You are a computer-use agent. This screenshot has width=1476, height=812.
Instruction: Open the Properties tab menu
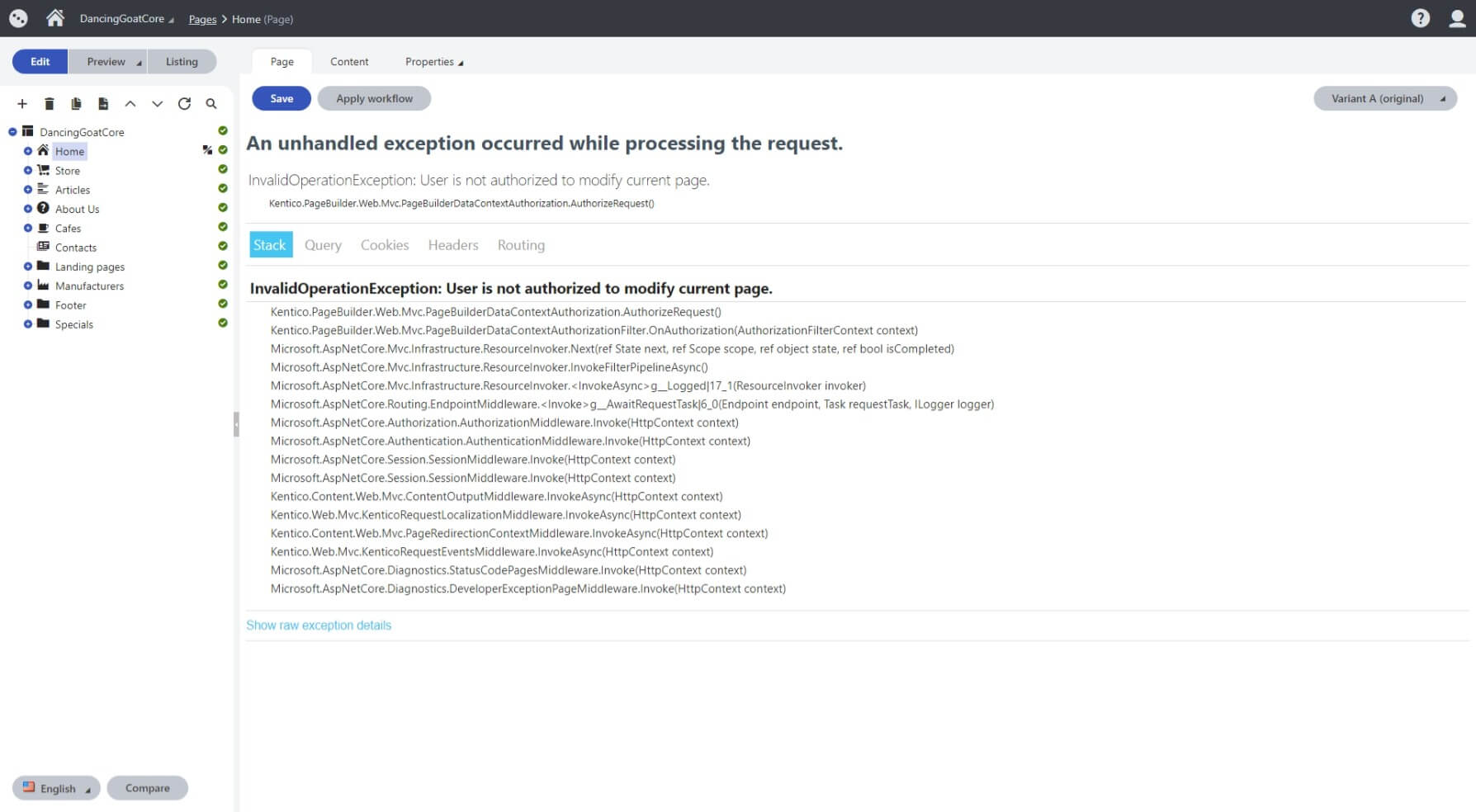click(434, 61)
